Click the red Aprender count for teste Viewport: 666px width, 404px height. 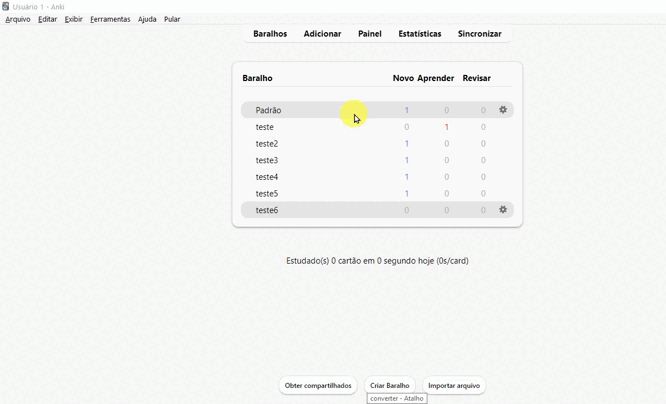[446, 127]
